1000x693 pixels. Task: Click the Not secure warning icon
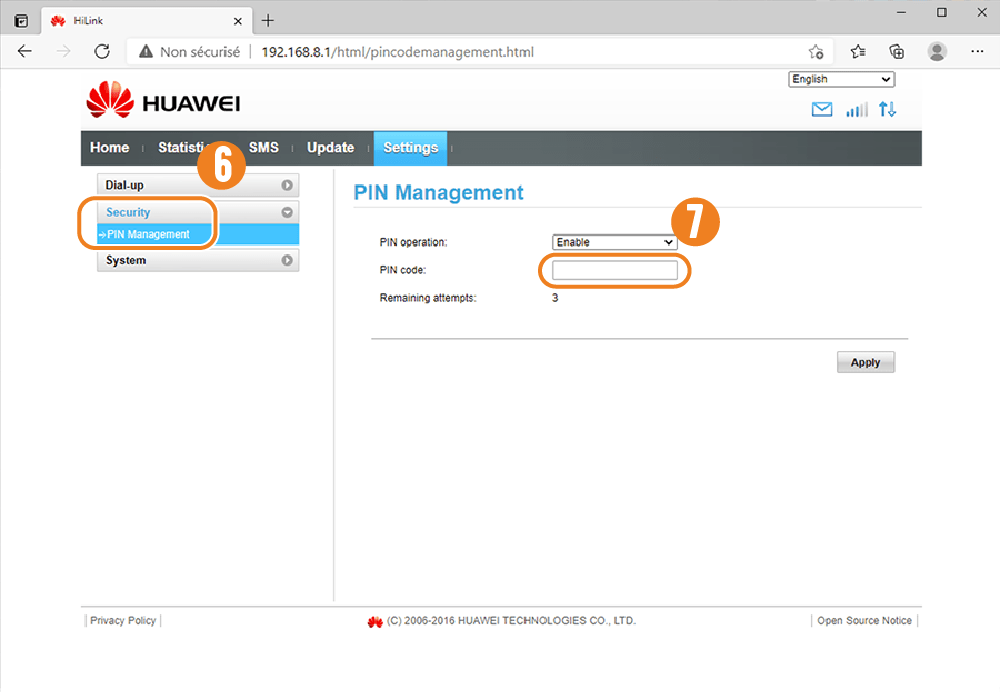click(146, 52)
